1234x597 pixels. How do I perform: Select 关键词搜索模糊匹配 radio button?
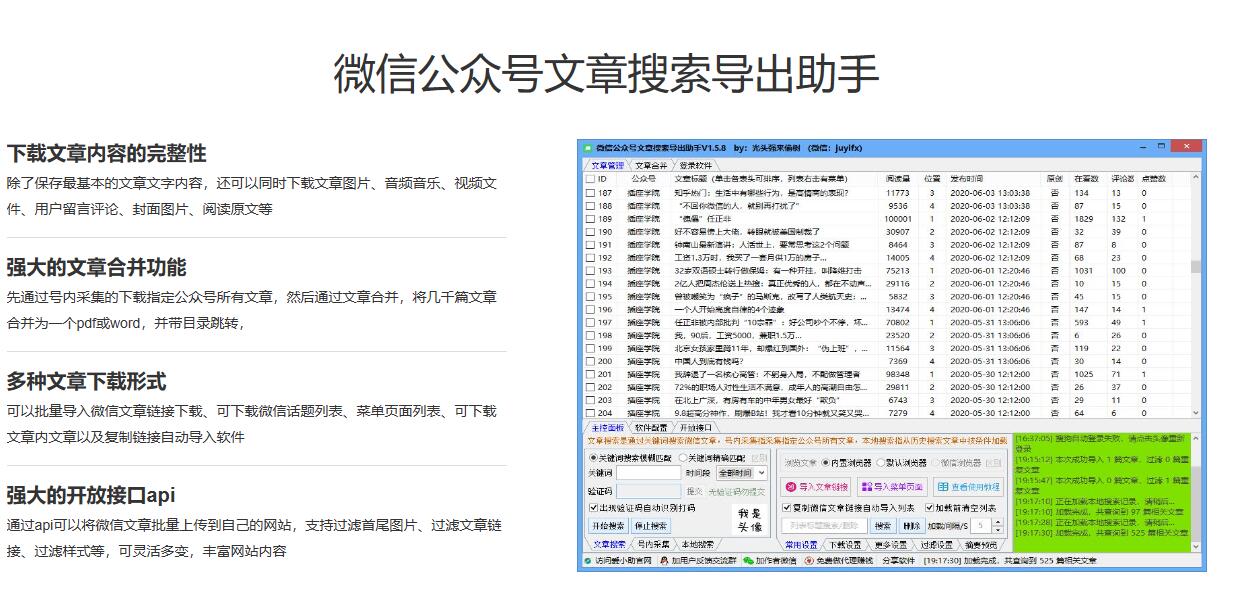(x=592, y=457)
